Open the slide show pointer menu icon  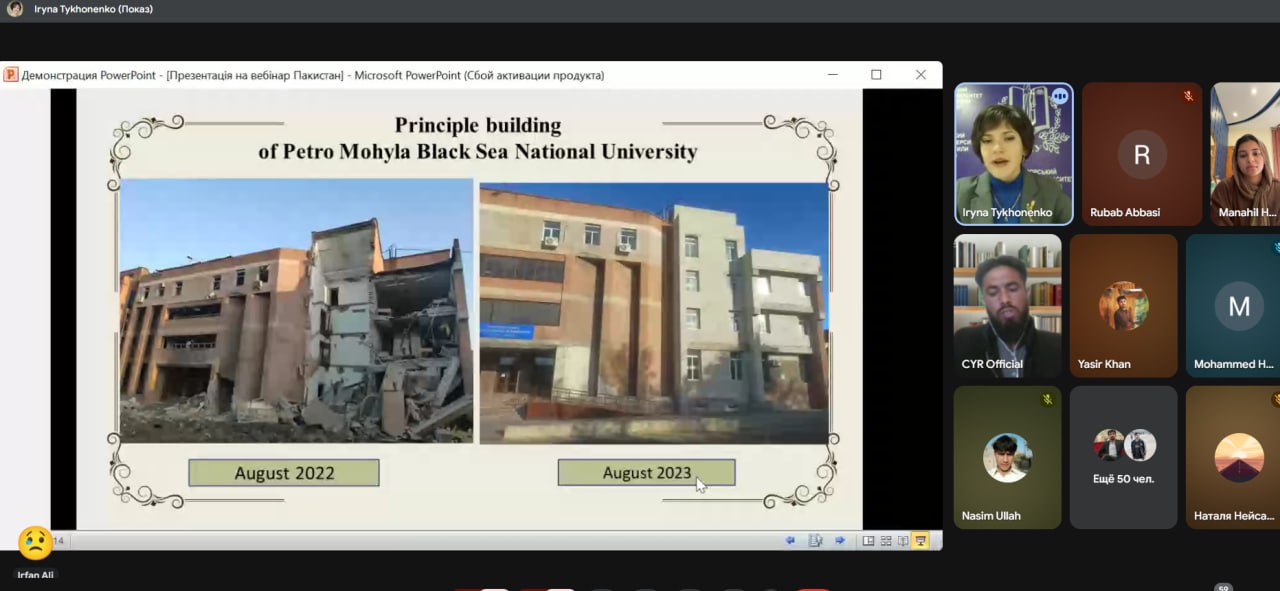point(815,541)
